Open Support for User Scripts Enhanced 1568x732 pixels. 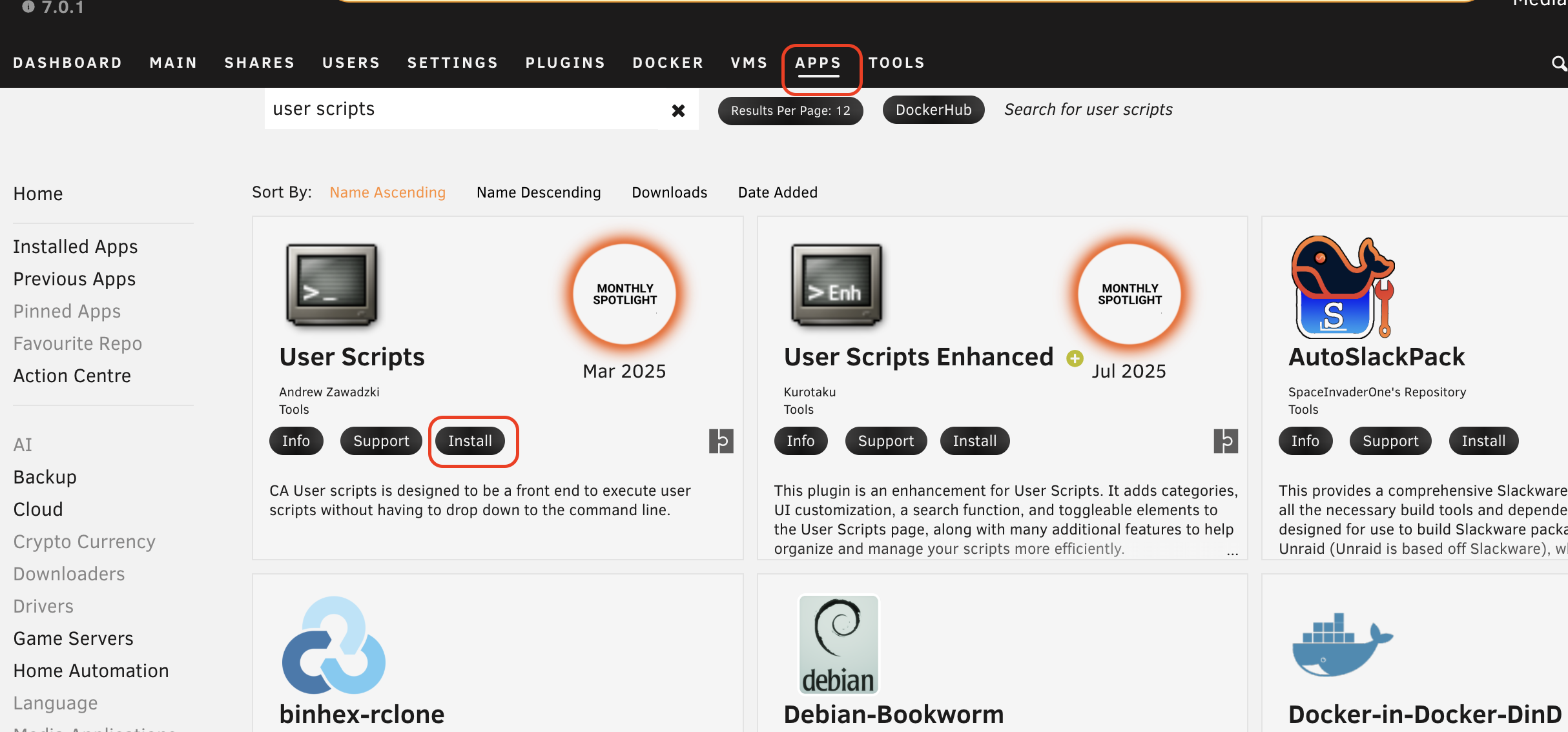tap(886, 441)
